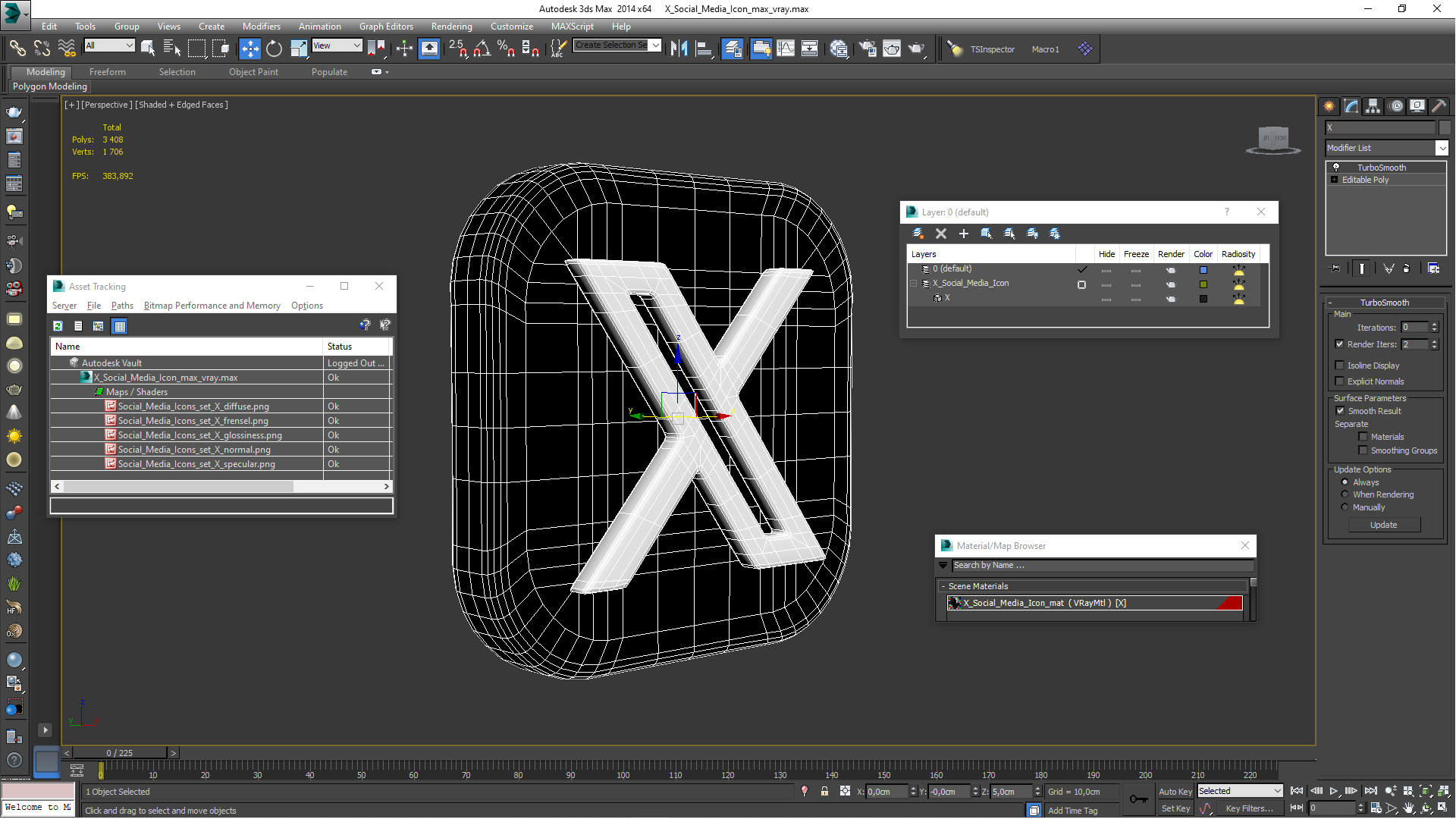Image resolution: width=1456 pixels, height=819 pixels.
Task: Open the Motion command panel tab
Action: pos(1396,106)
